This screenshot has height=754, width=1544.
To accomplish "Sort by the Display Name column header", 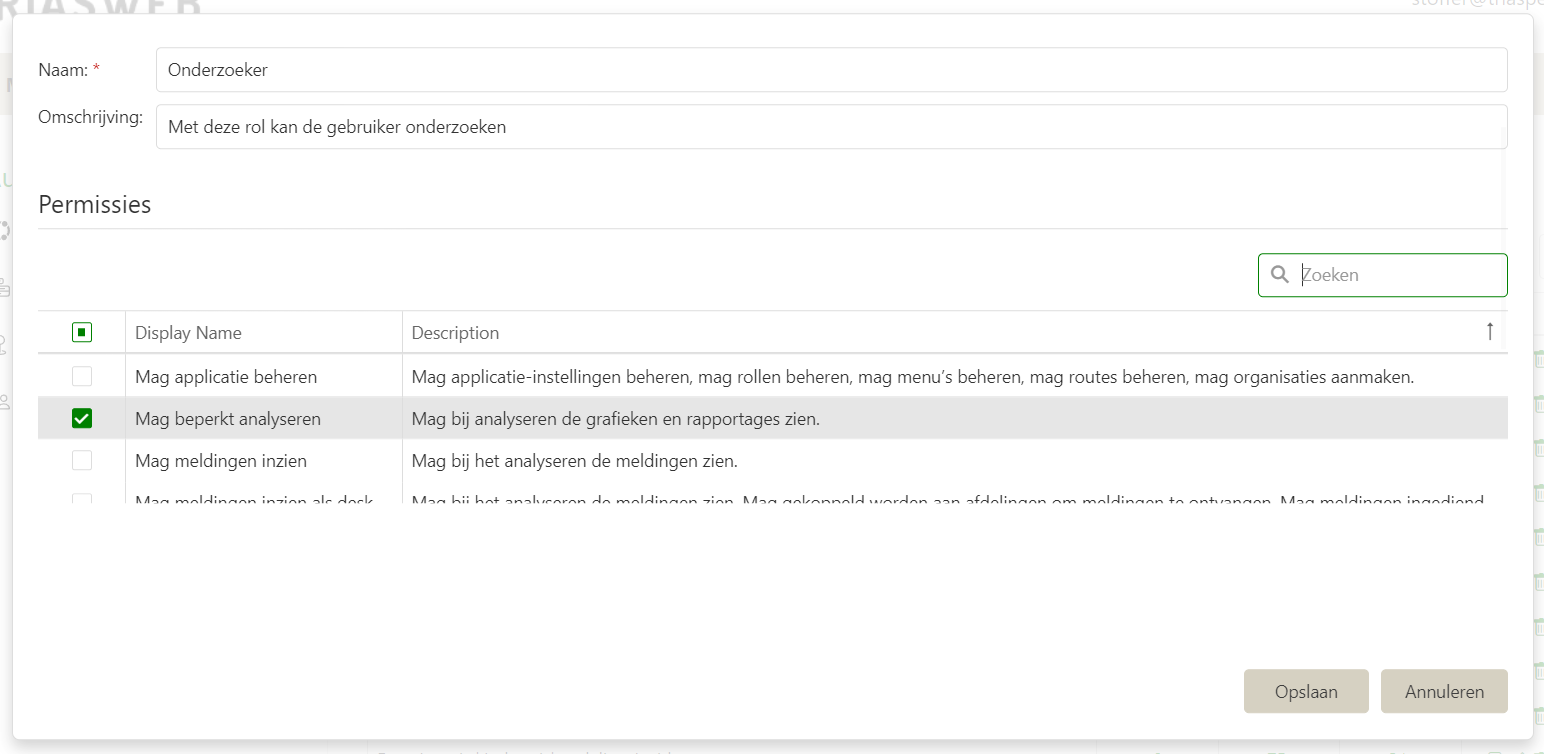I will [x=188, y=333].
